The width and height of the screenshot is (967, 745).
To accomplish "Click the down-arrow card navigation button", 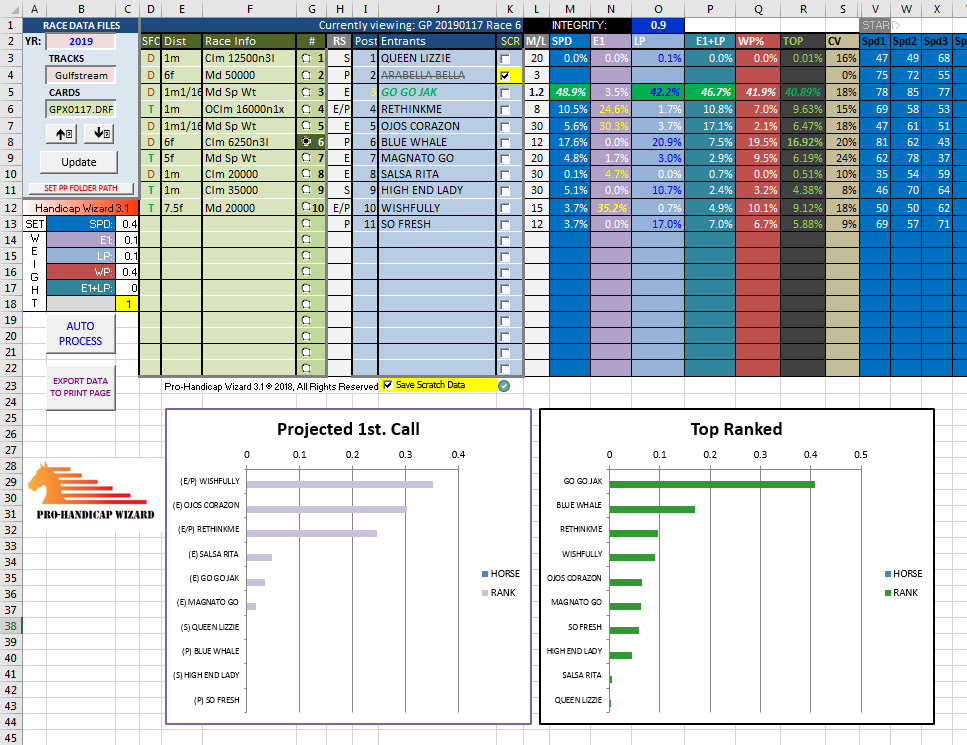I will click(x=101, y=133).
